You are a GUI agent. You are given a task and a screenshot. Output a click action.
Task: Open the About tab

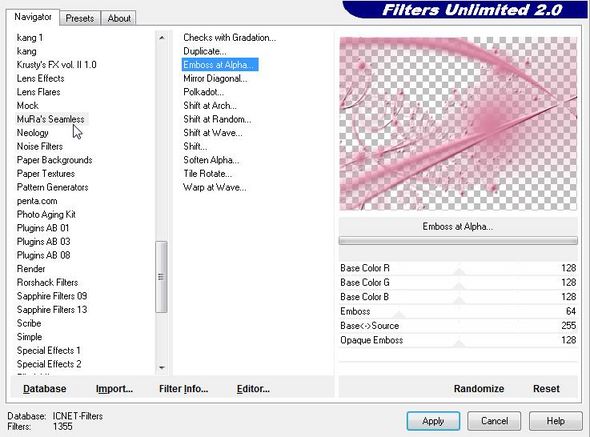[x=119, y=18]
